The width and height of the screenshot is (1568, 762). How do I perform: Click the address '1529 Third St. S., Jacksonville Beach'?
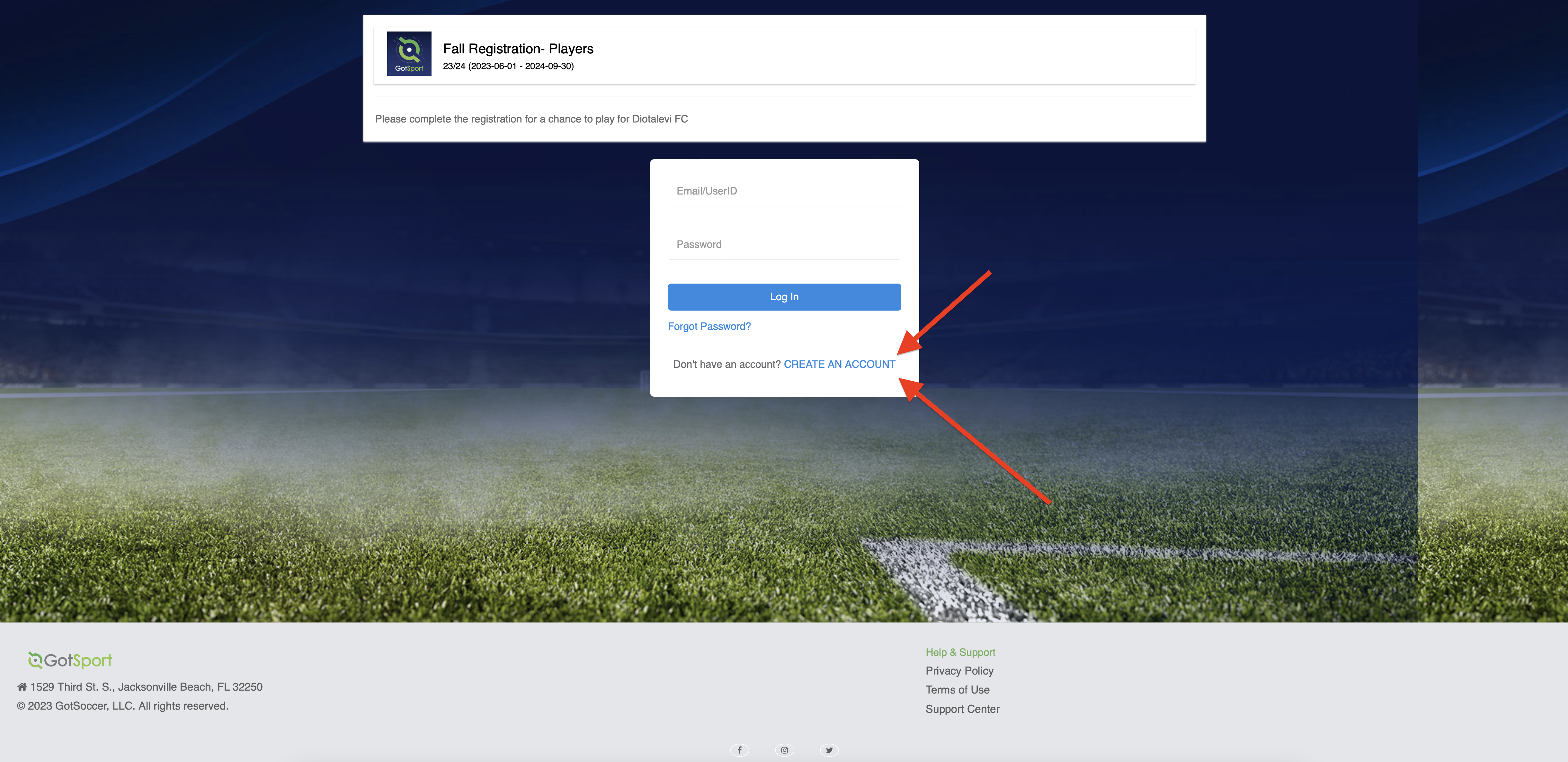(146, 686)
